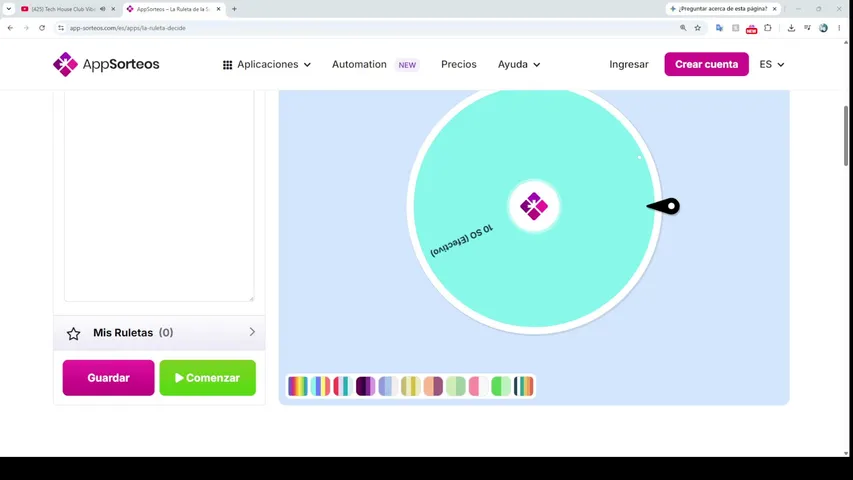Viewport: 853px width, 480px height.
Task: Click the red NEW extension icon
Action: (x=751, y=28)
